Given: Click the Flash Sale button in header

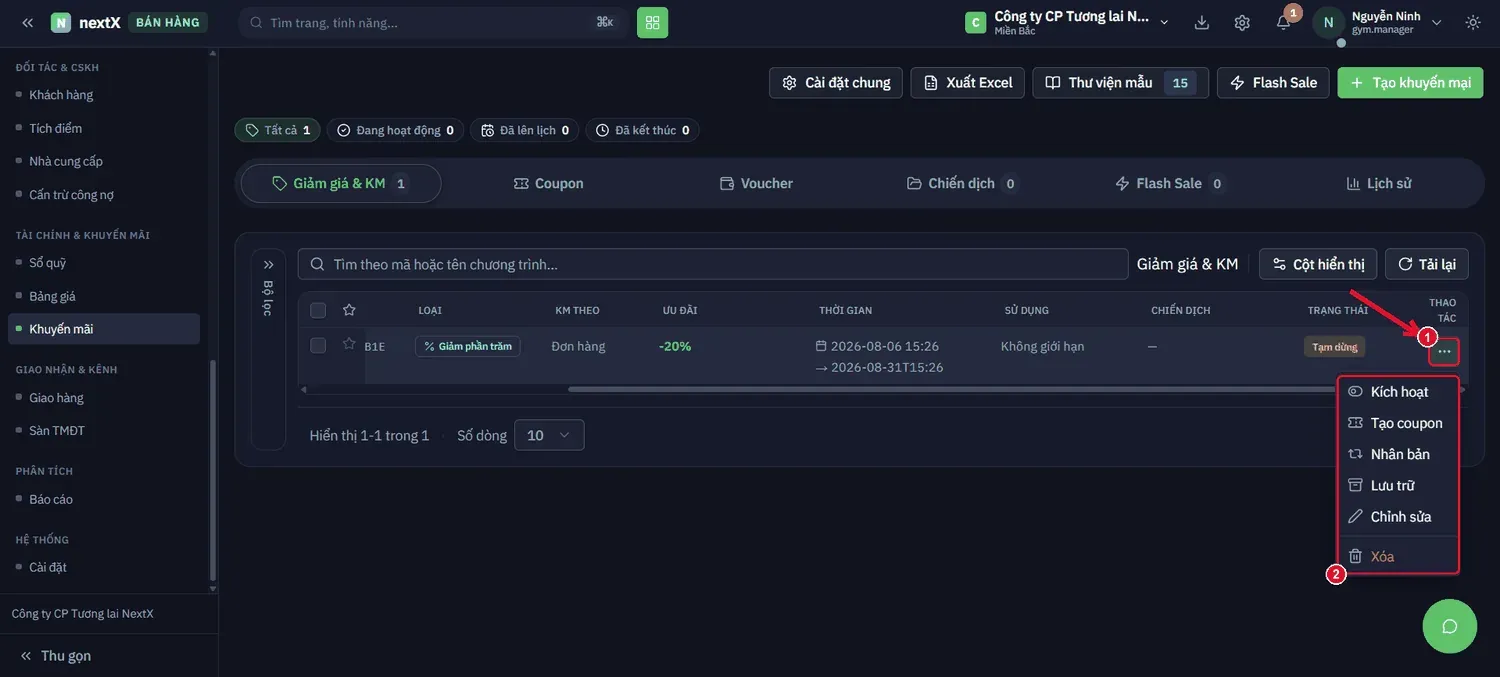Looking at the screenshot, I should pyautogui.click(x=1273, y=82).
